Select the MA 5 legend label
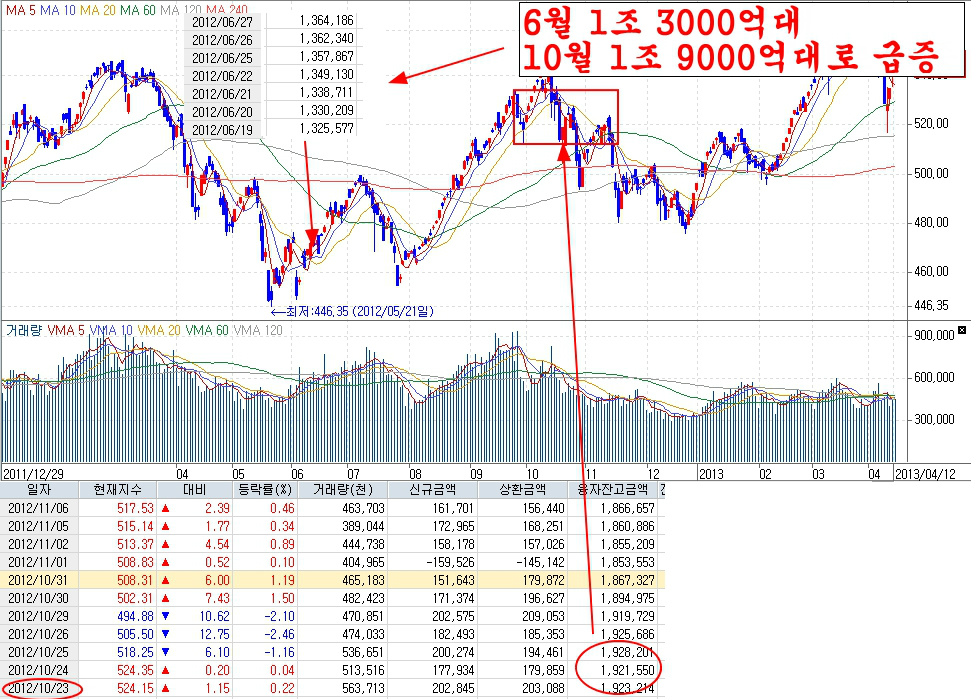The width and height of the screenshot is (971, 699). click(20, 10)
